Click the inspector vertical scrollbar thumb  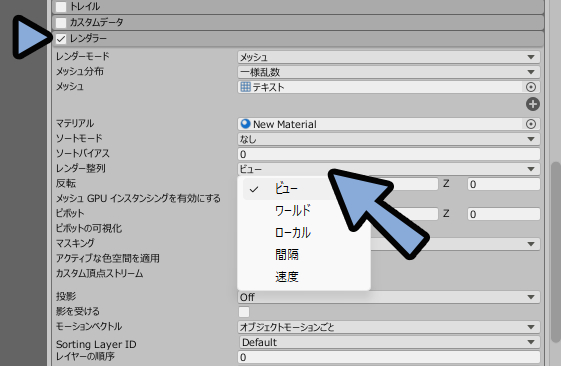click(555, 252)
